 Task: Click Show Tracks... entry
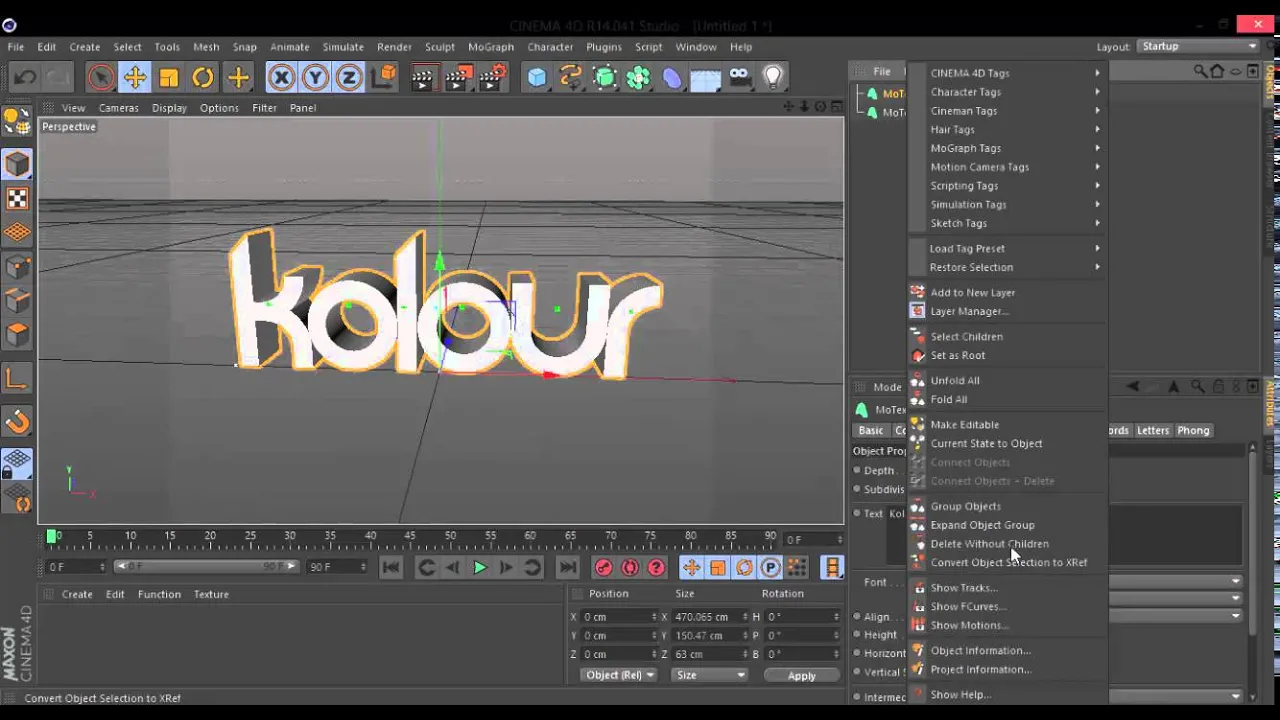pyautogui.click(x=1007, y=588)
